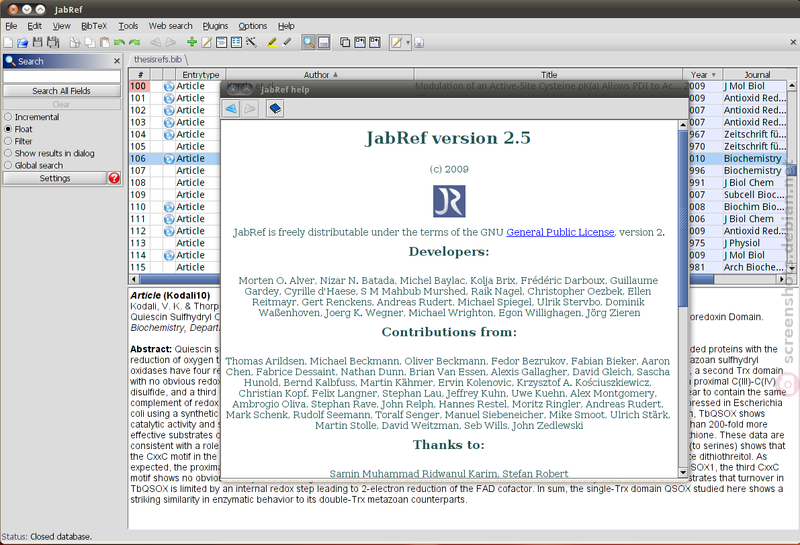Select the Global search option

tap(34, 165)
